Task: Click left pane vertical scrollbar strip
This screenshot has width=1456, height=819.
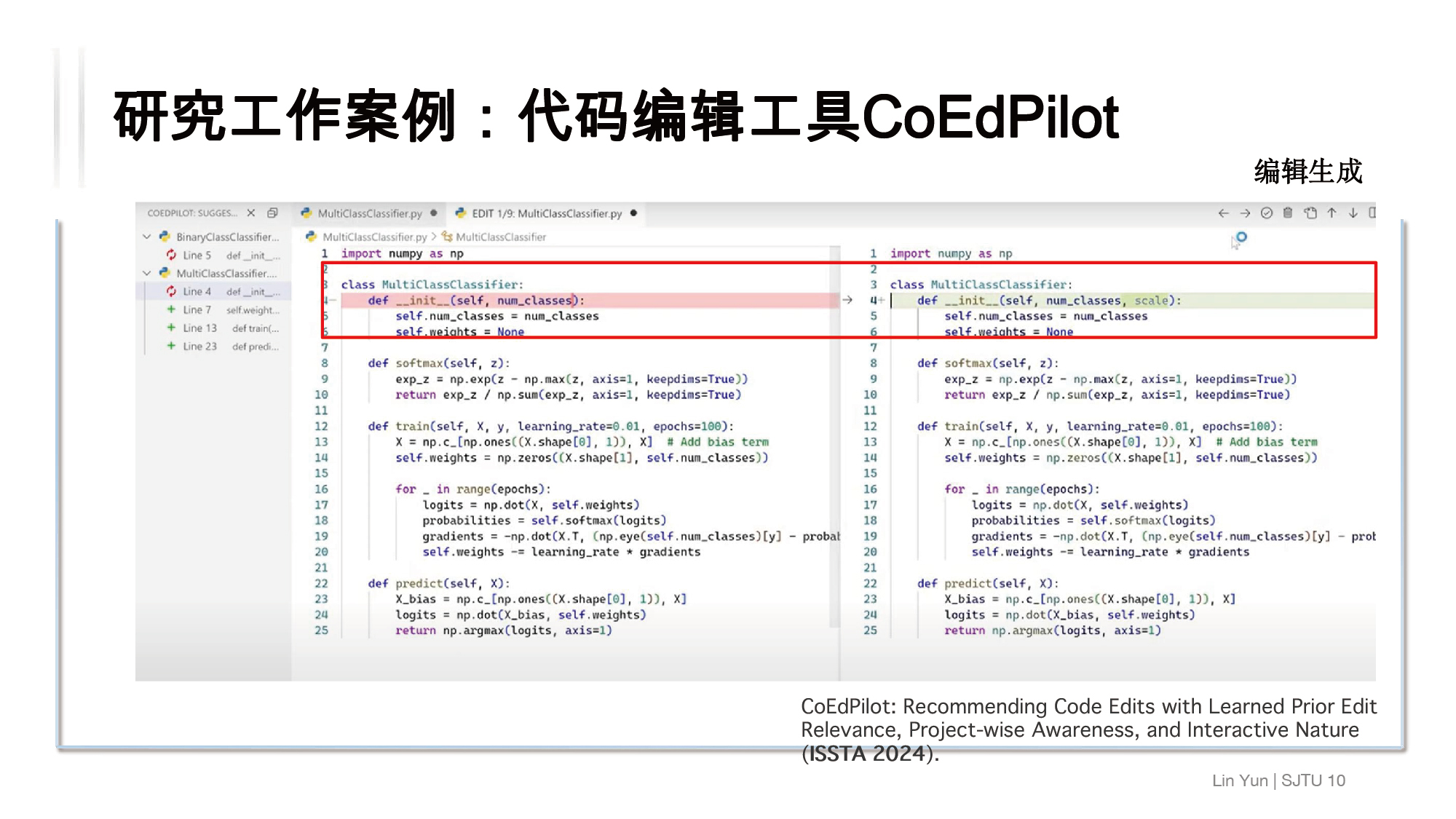Action: [x=834, y=437]
